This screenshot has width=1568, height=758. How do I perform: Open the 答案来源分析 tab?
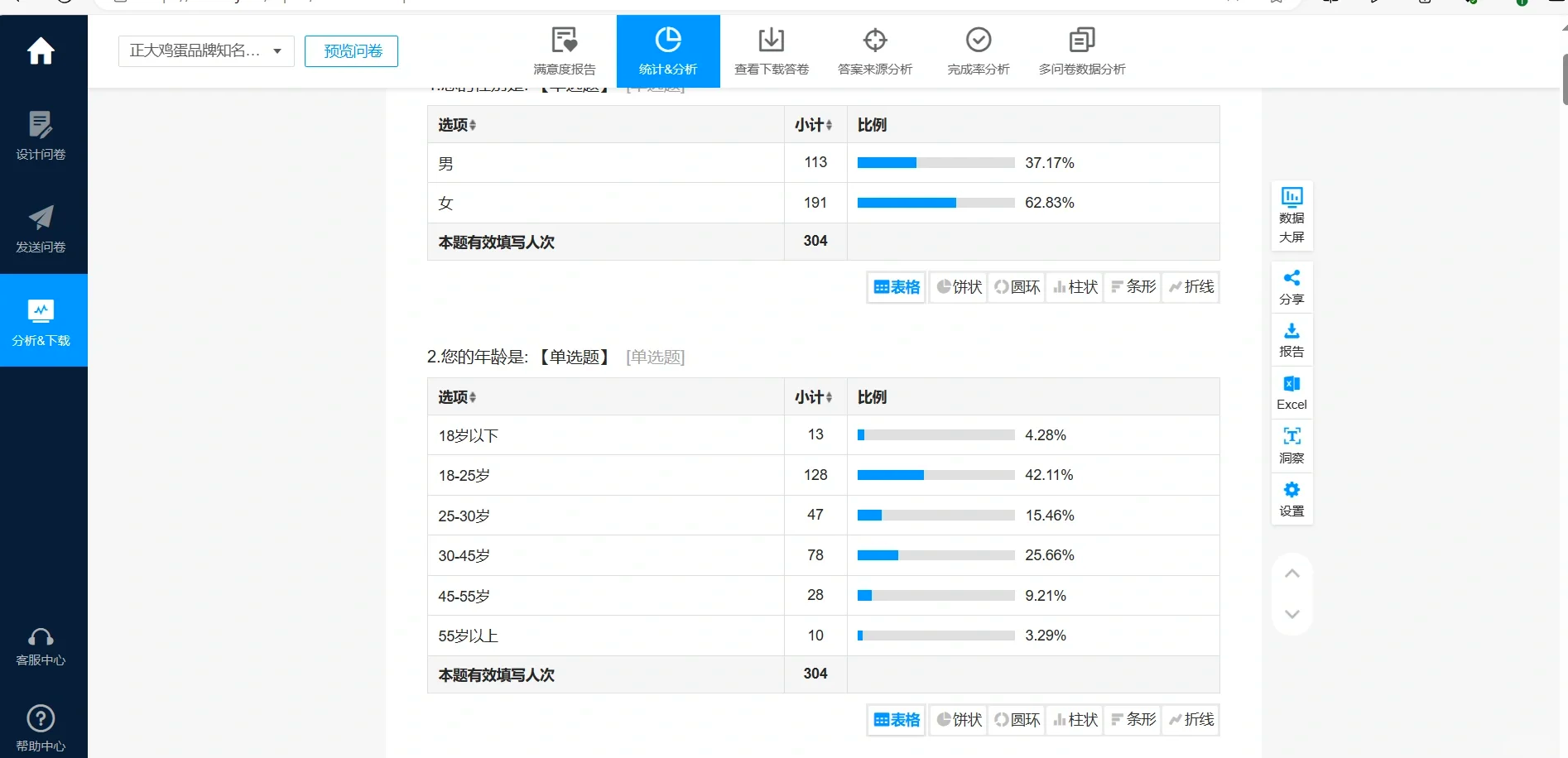click(x=874, y=50)
